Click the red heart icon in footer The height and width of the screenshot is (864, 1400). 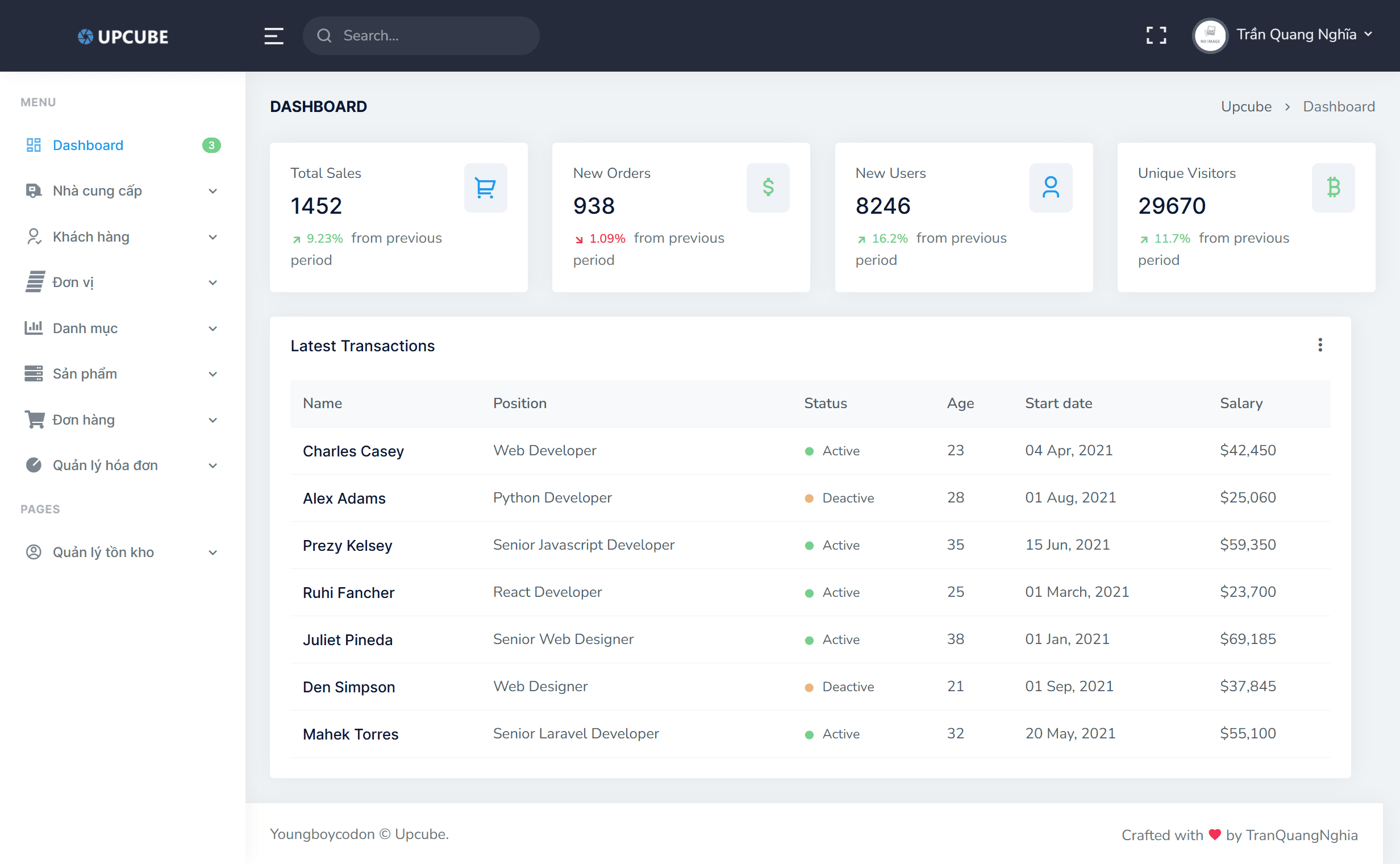1215,834
